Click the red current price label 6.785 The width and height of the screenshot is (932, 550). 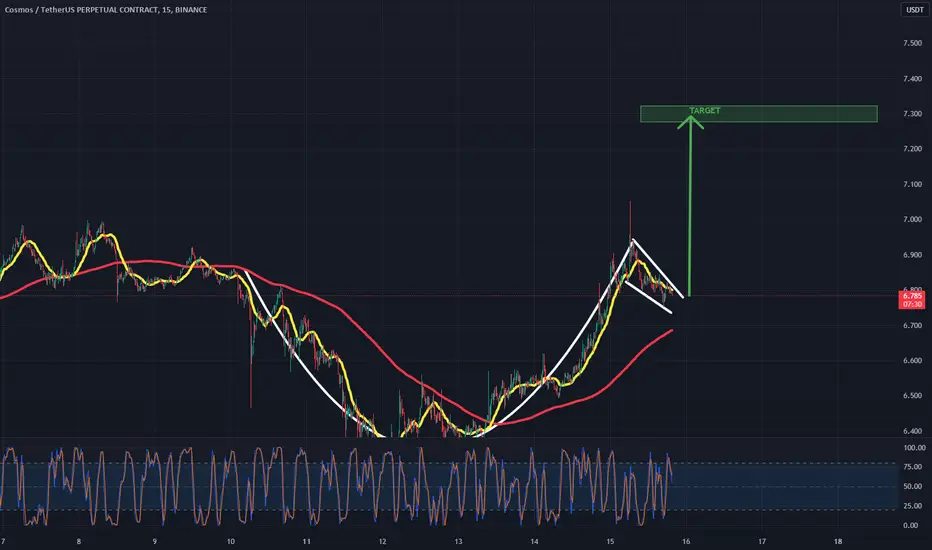[x=912, y=296]
